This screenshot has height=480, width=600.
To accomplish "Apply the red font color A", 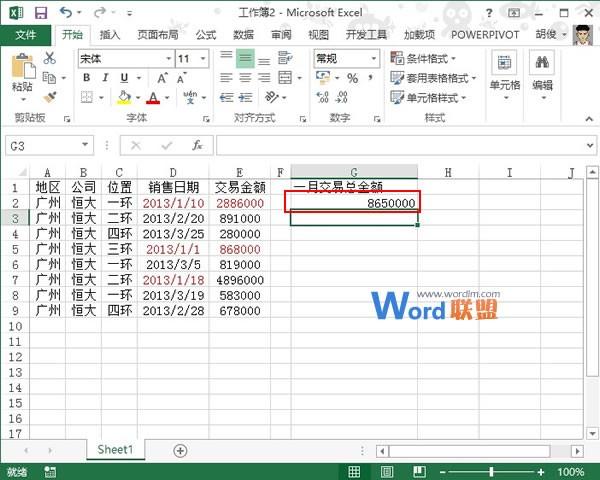I will tap(153, 97).
